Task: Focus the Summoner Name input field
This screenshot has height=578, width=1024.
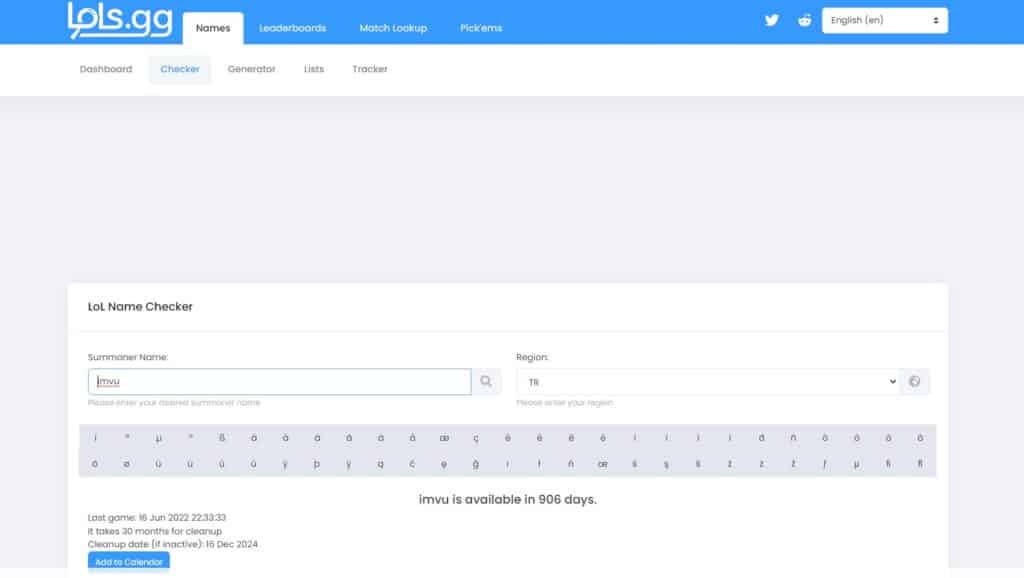Action: coord(280,381)
